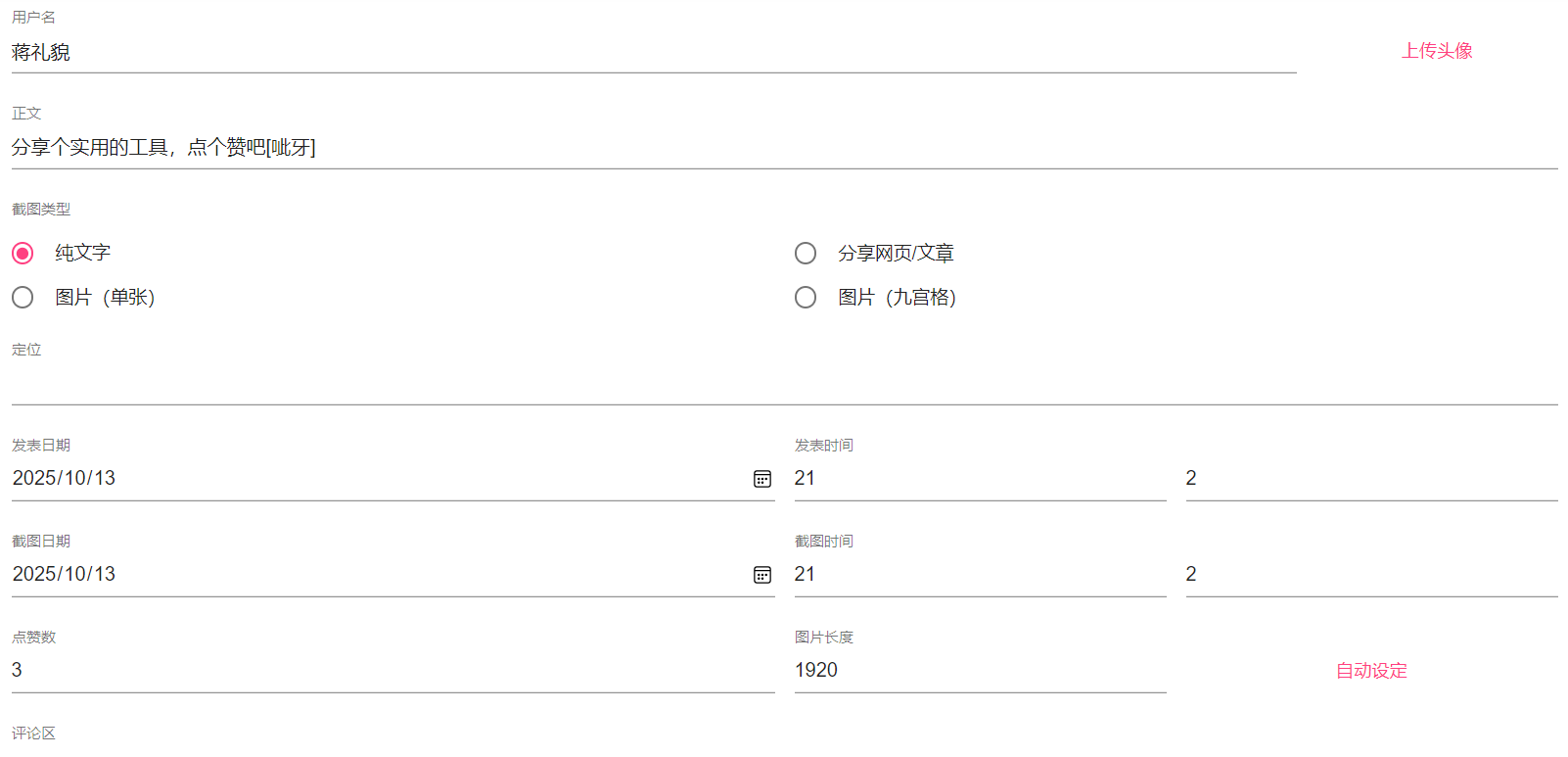Open calendar picker for 截图日期
This screenshot has width=1568, height=757.
click(762, 575)
